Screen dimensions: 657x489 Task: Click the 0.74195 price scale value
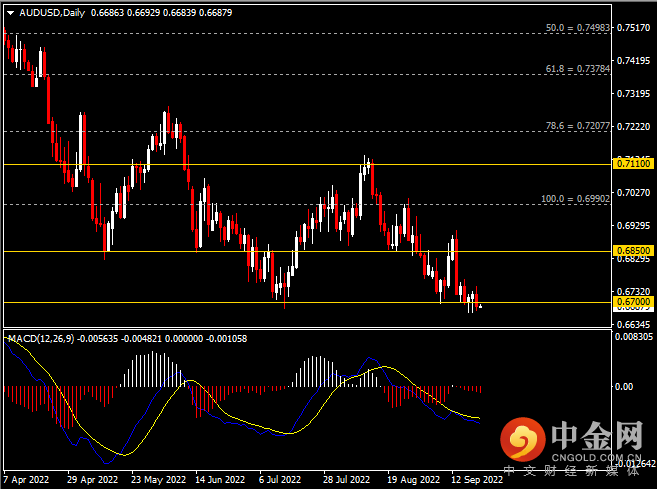[x=634, y=61]
